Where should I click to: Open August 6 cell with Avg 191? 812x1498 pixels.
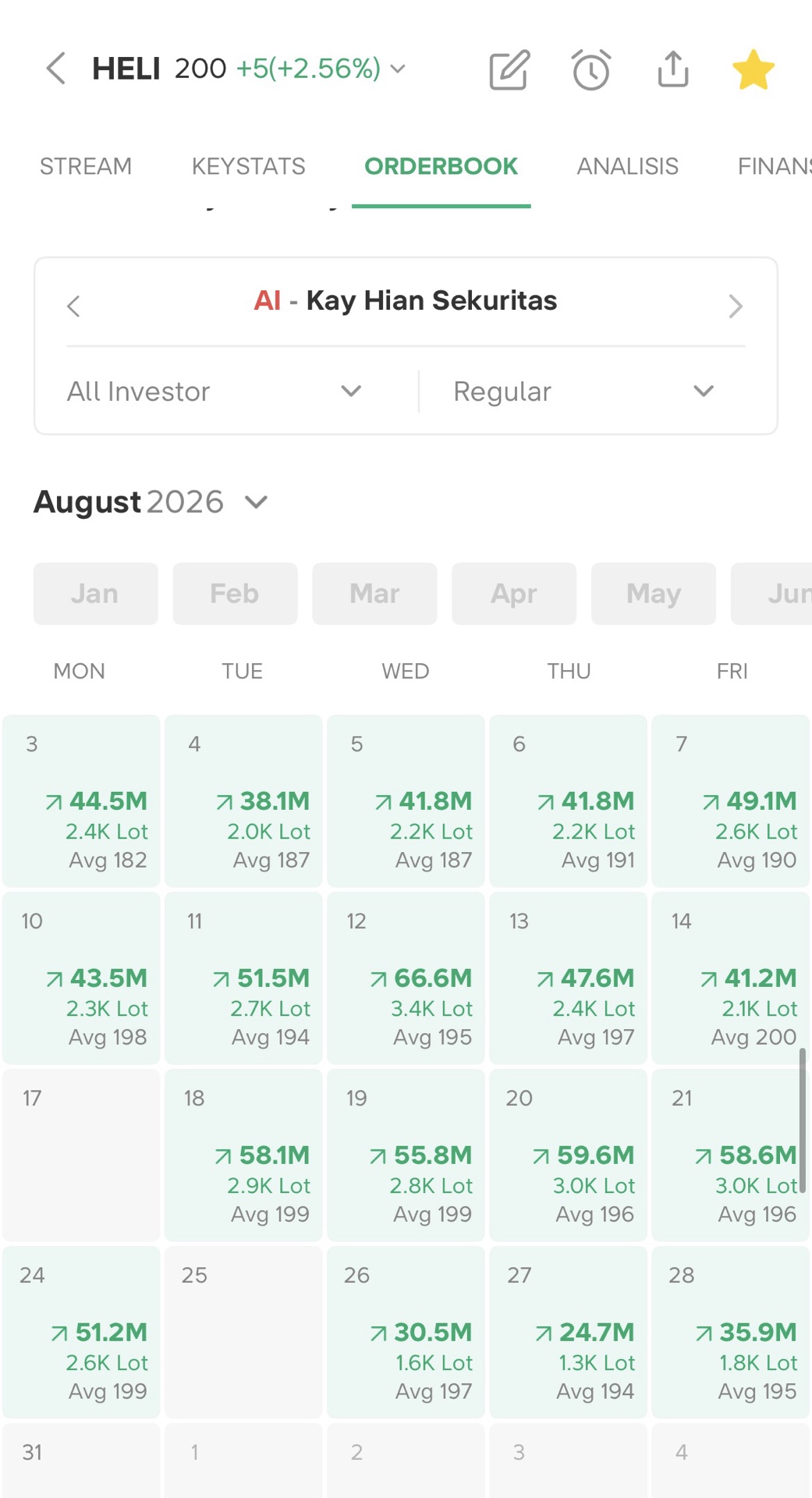[x=568, y=800]
